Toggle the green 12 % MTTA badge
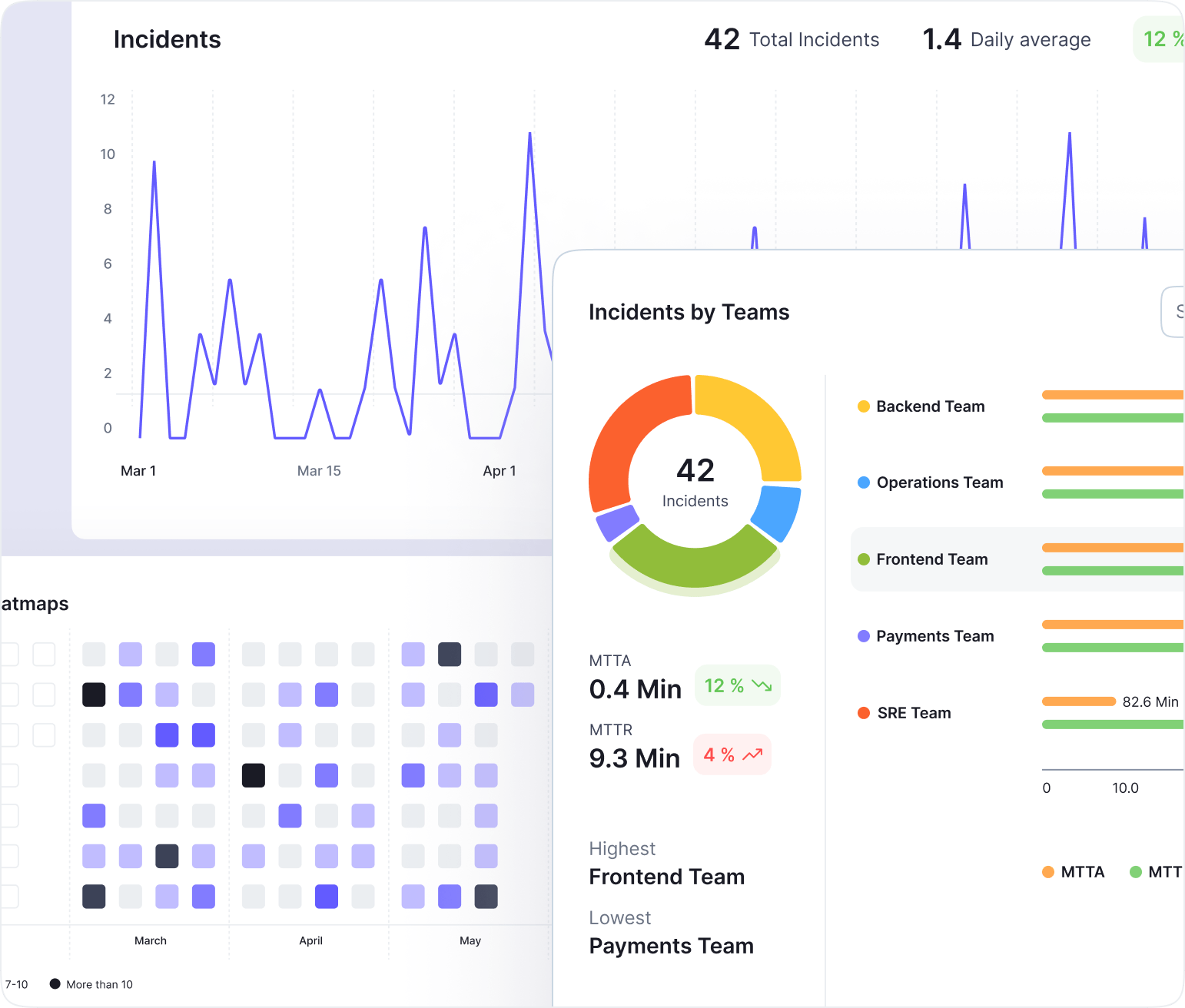1185x1008 pixels. [737, 685]
